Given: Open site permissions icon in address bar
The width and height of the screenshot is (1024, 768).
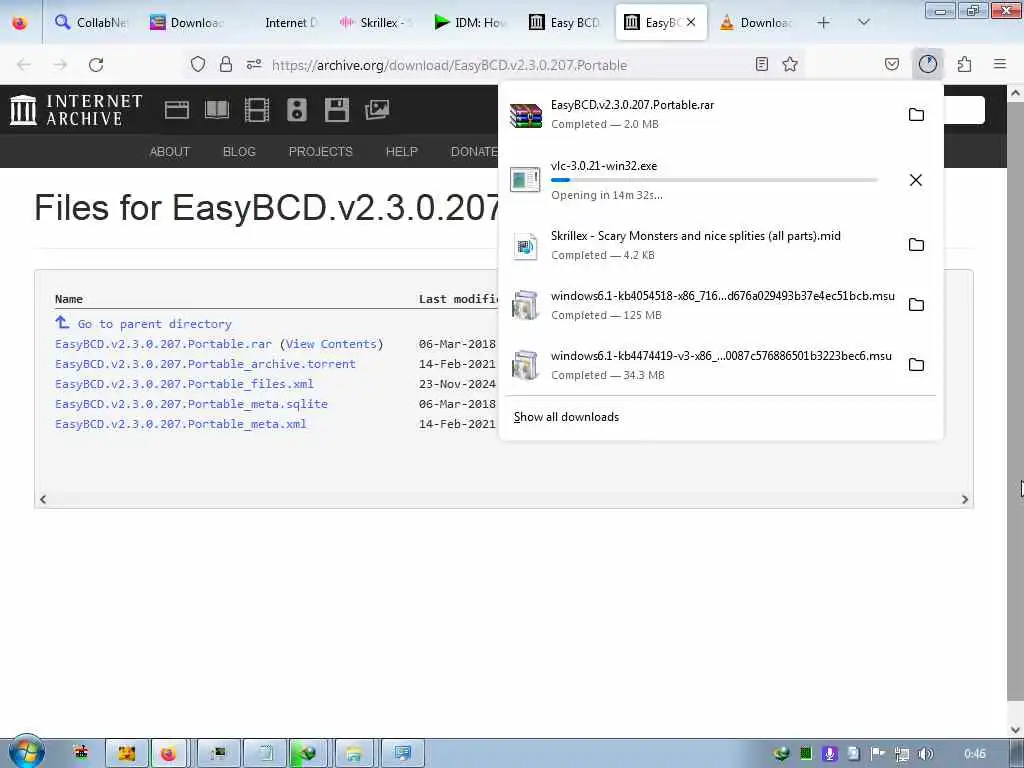Looking at the screenshot, I should click(254, 64).
